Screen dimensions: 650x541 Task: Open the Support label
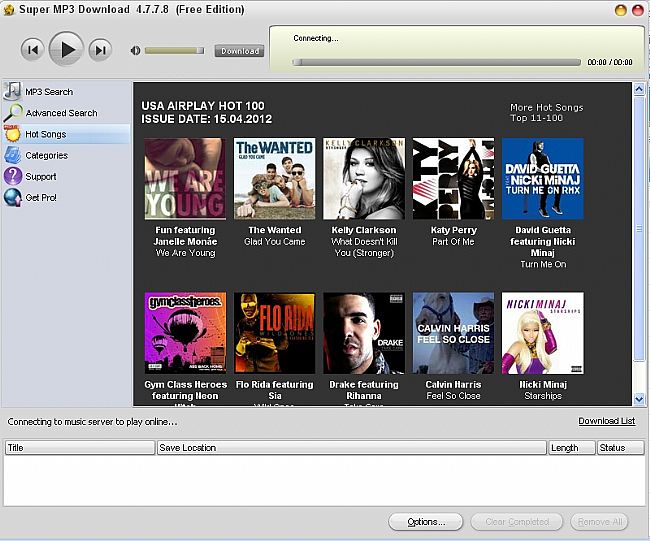41,177
